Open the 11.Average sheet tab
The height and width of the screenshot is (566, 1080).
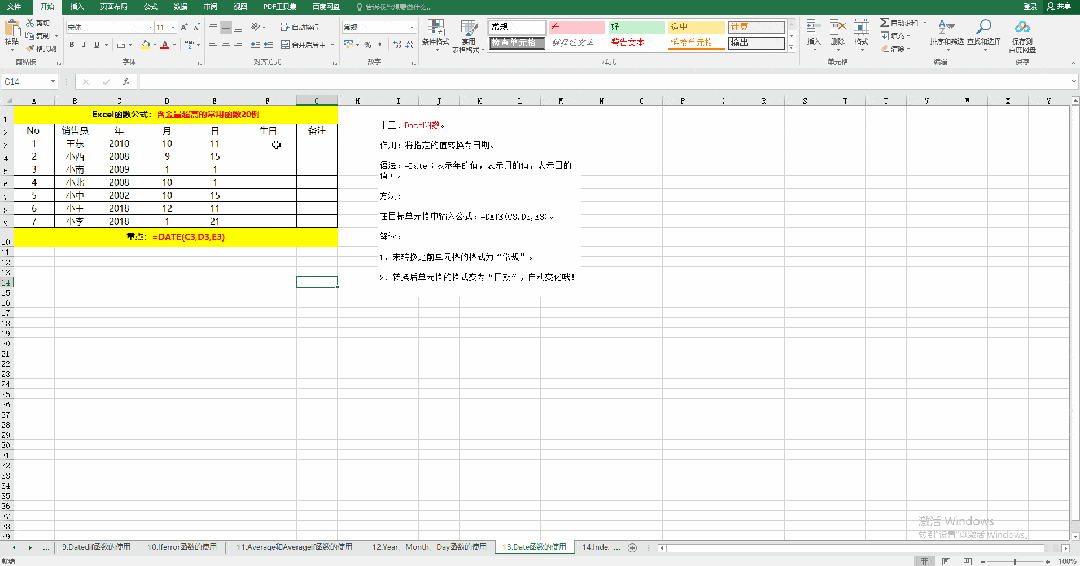[294, 547]
